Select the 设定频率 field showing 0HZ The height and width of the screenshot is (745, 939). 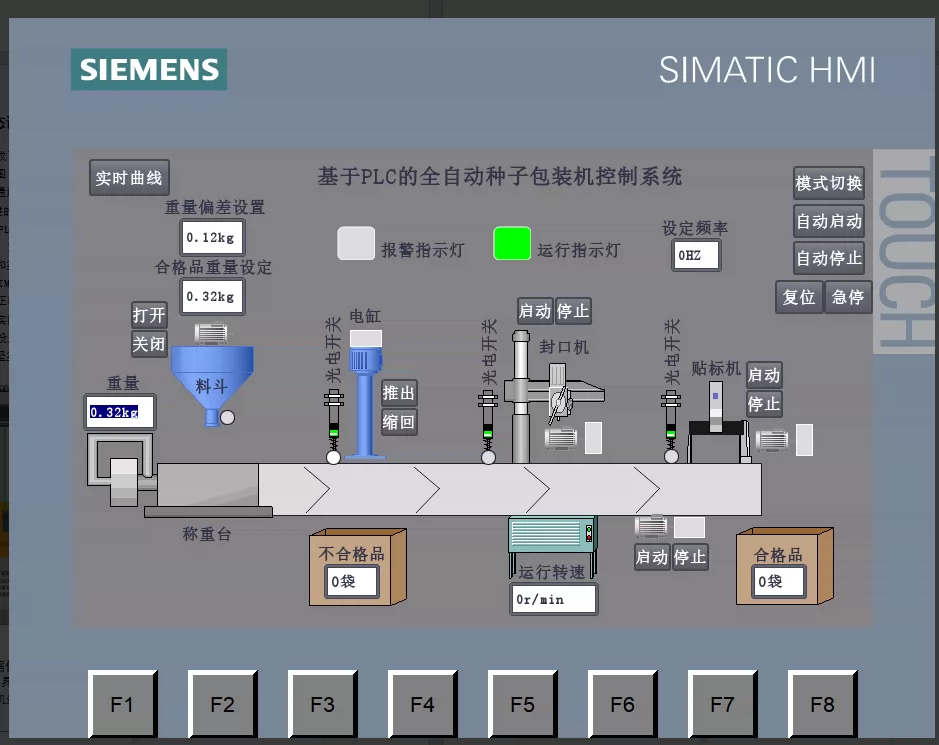[x=696, y=256]
